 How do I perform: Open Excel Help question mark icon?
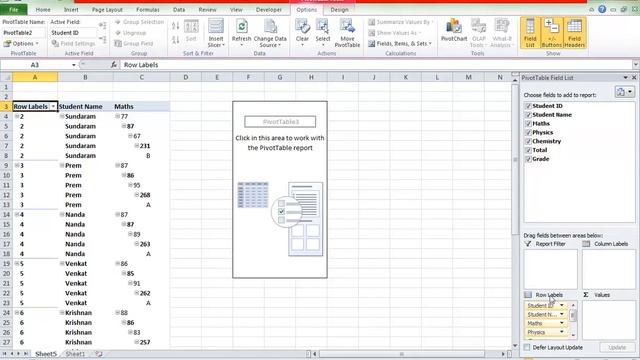pos(602,9)
